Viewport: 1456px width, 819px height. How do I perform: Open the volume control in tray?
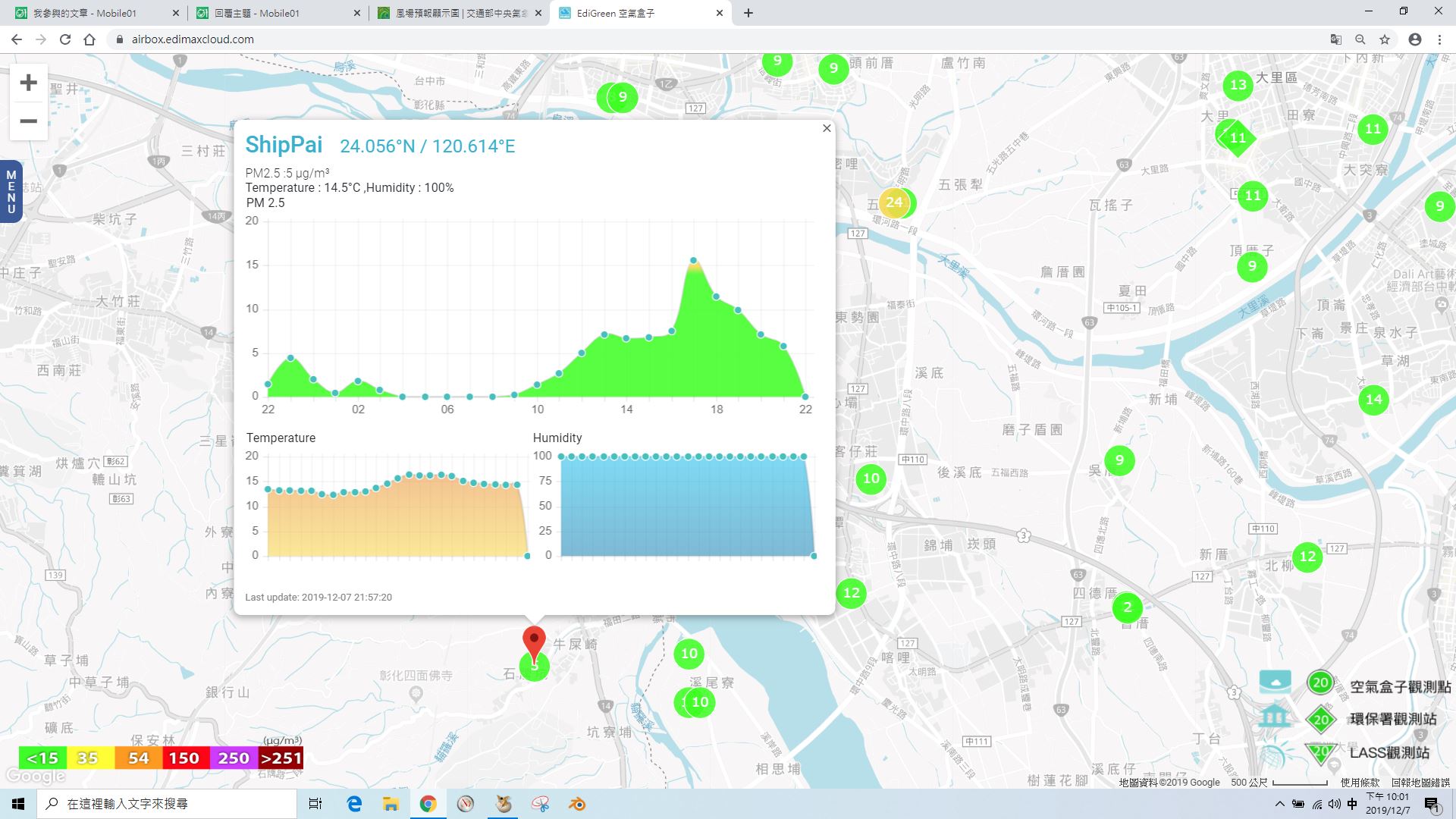coord(1335,804)
